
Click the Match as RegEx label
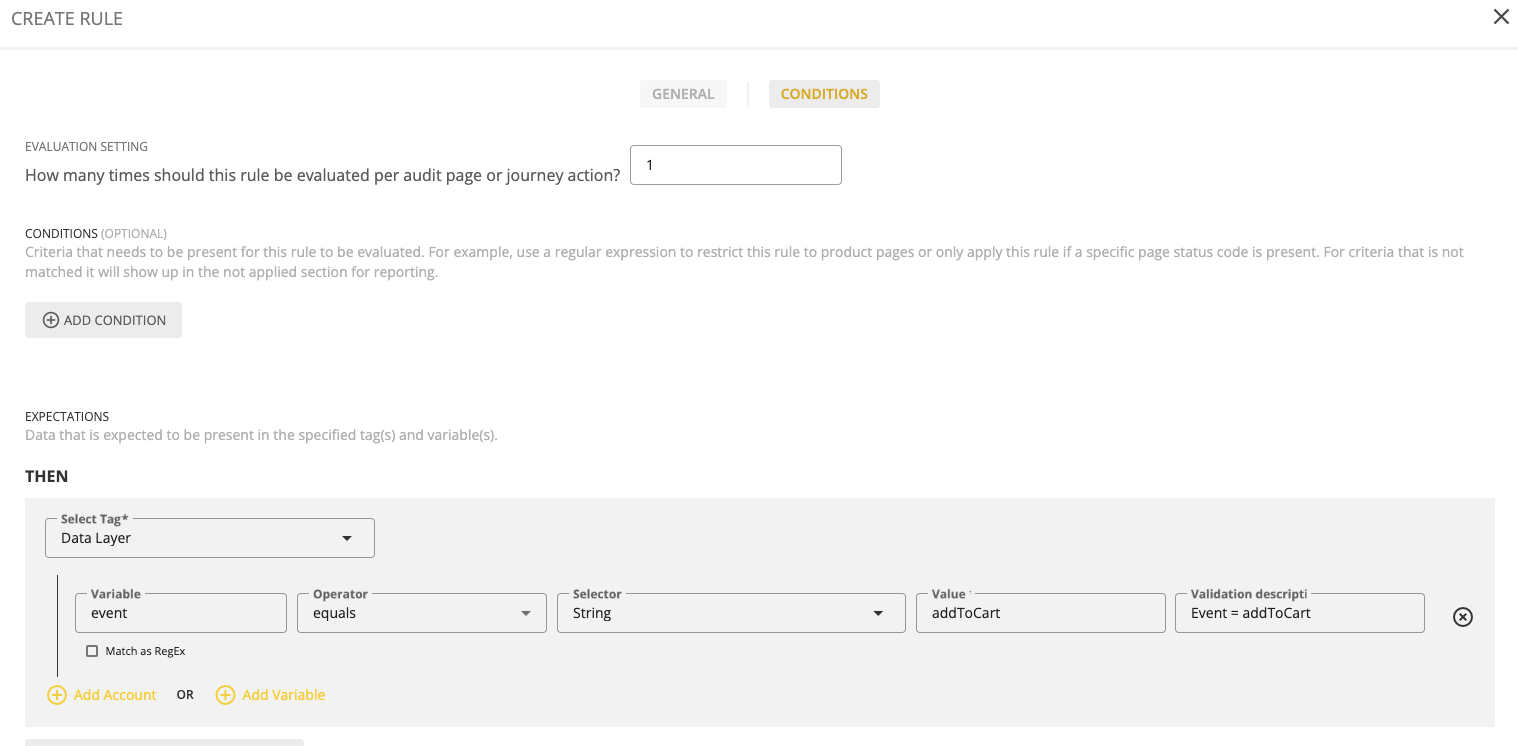[145, 651]
